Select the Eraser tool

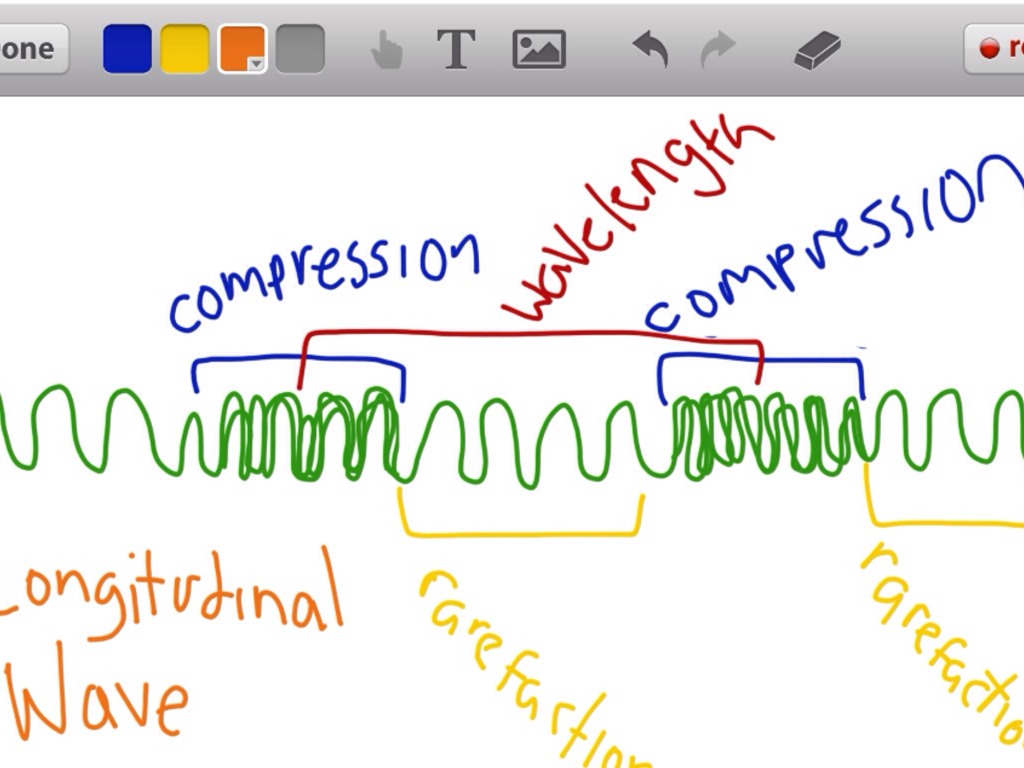817,49
